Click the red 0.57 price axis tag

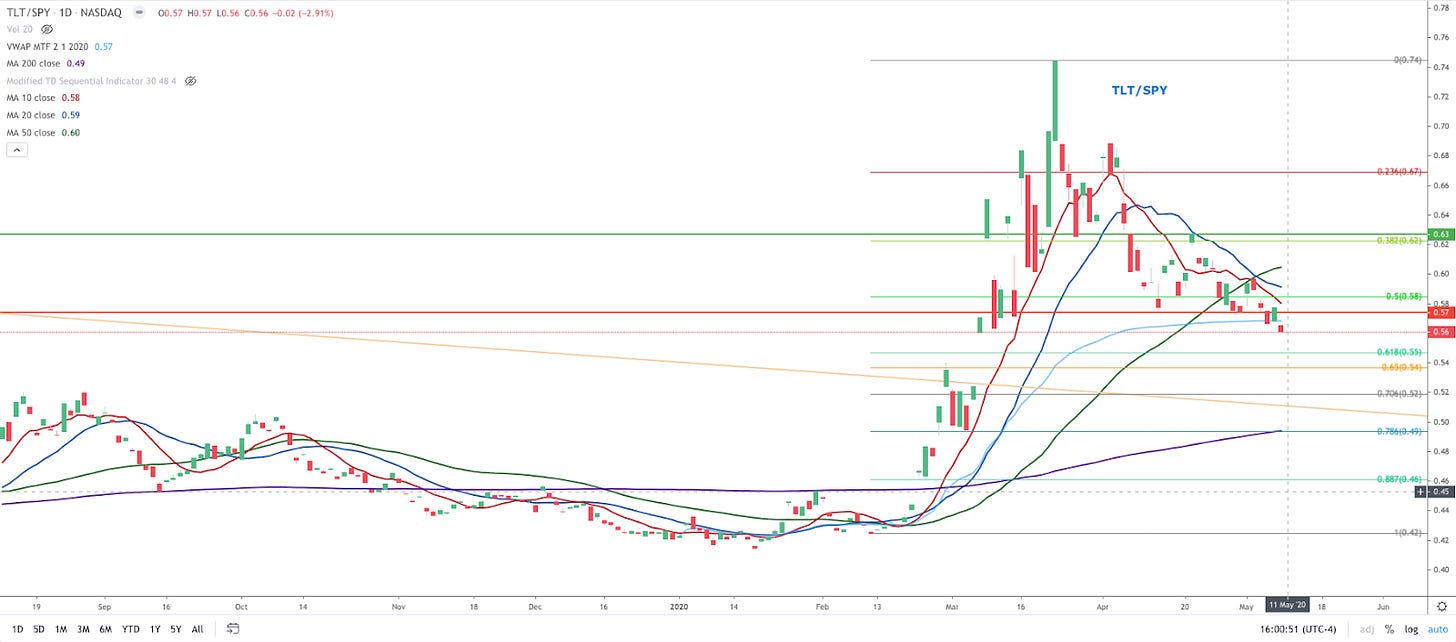1439,312
